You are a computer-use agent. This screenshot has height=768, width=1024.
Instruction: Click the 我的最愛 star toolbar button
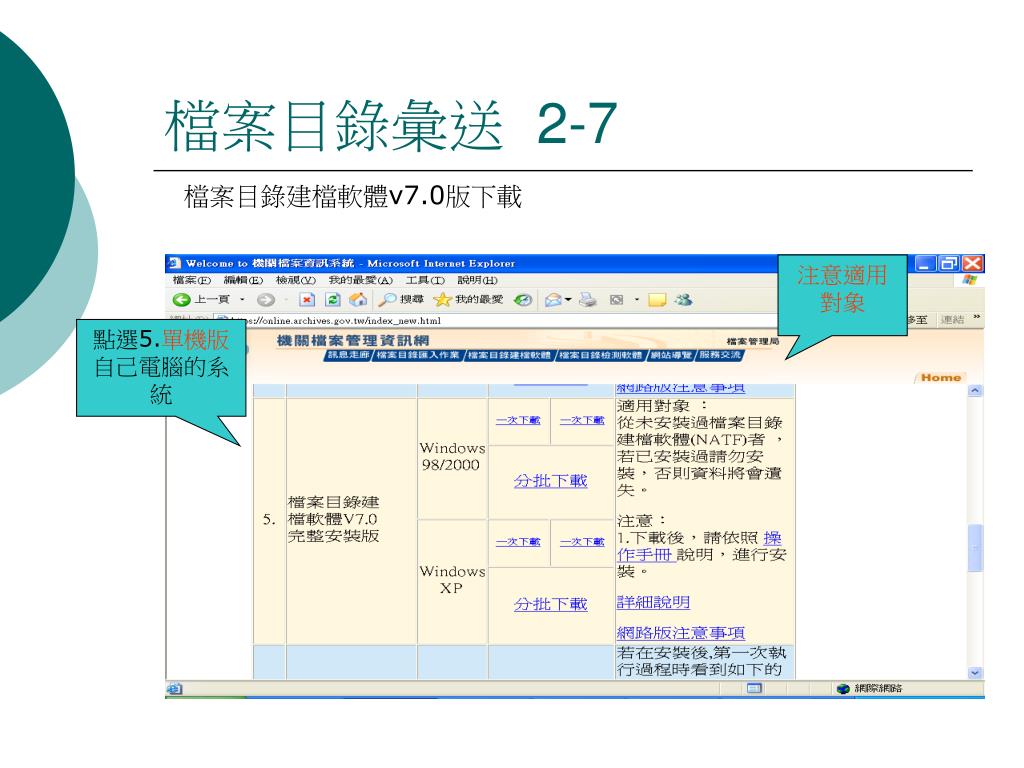[468, 300]
